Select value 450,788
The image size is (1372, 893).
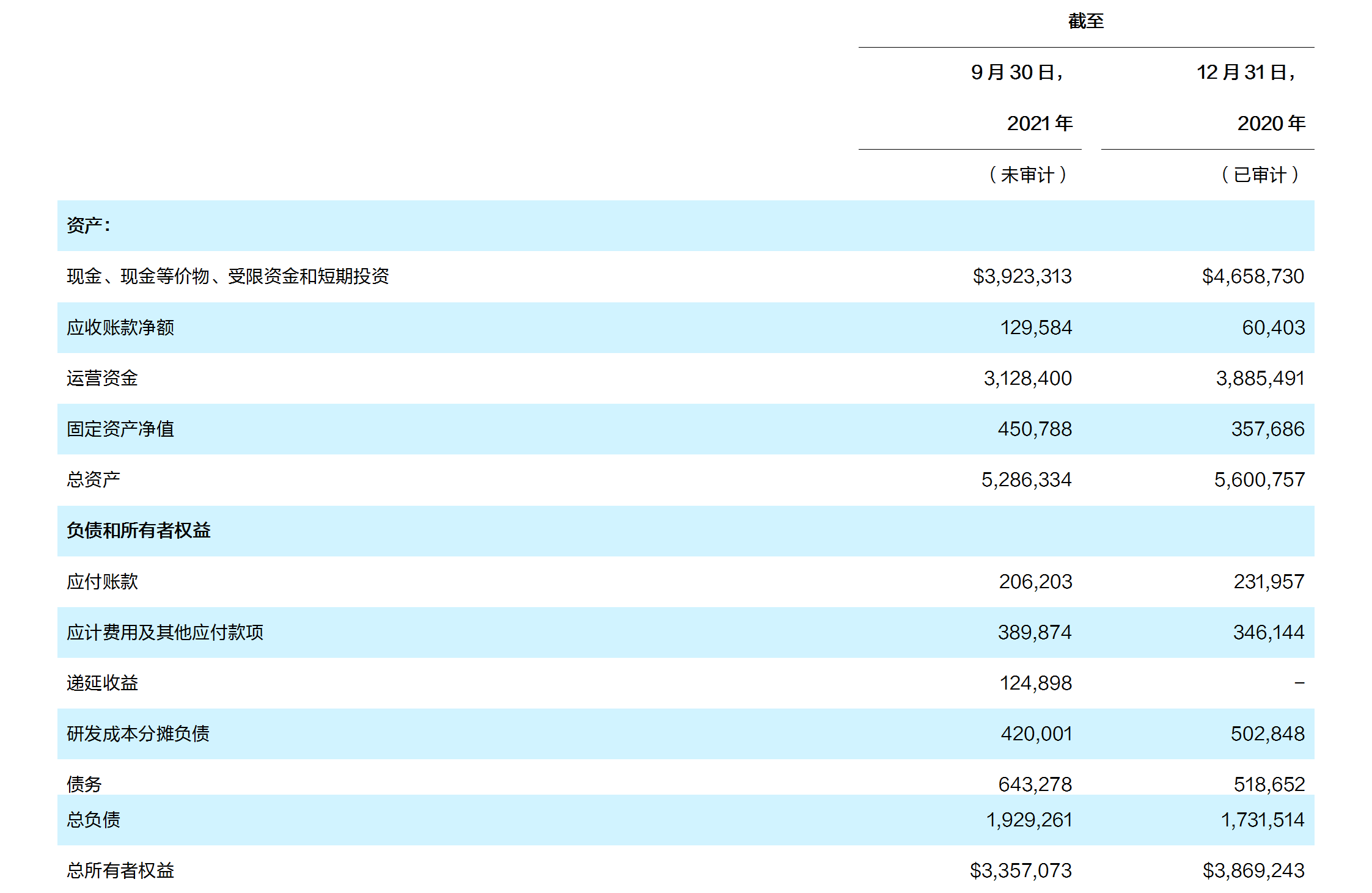pos(1035,429)
